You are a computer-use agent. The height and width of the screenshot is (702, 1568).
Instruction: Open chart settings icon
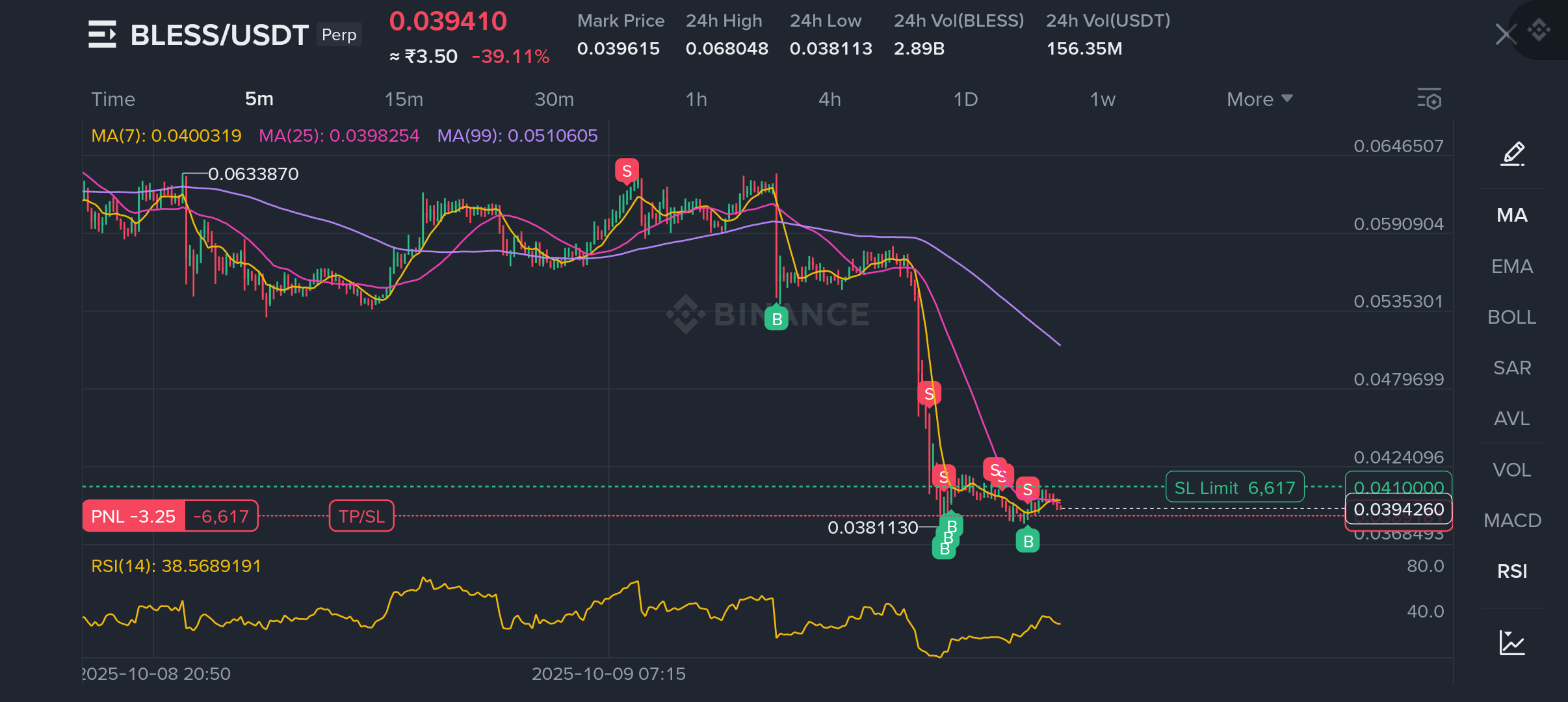tap(1429, 99)
